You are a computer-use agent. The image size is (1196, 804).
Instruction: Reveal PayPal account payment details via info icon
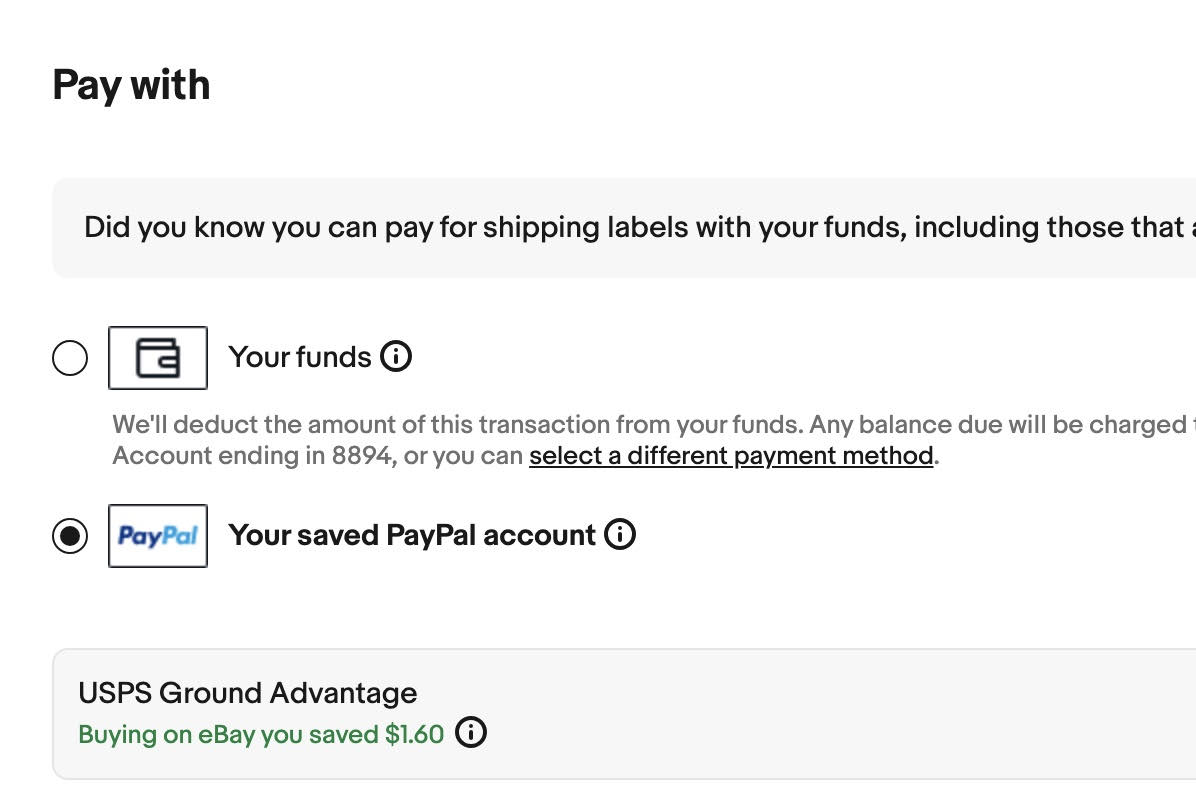coord(620,533)
